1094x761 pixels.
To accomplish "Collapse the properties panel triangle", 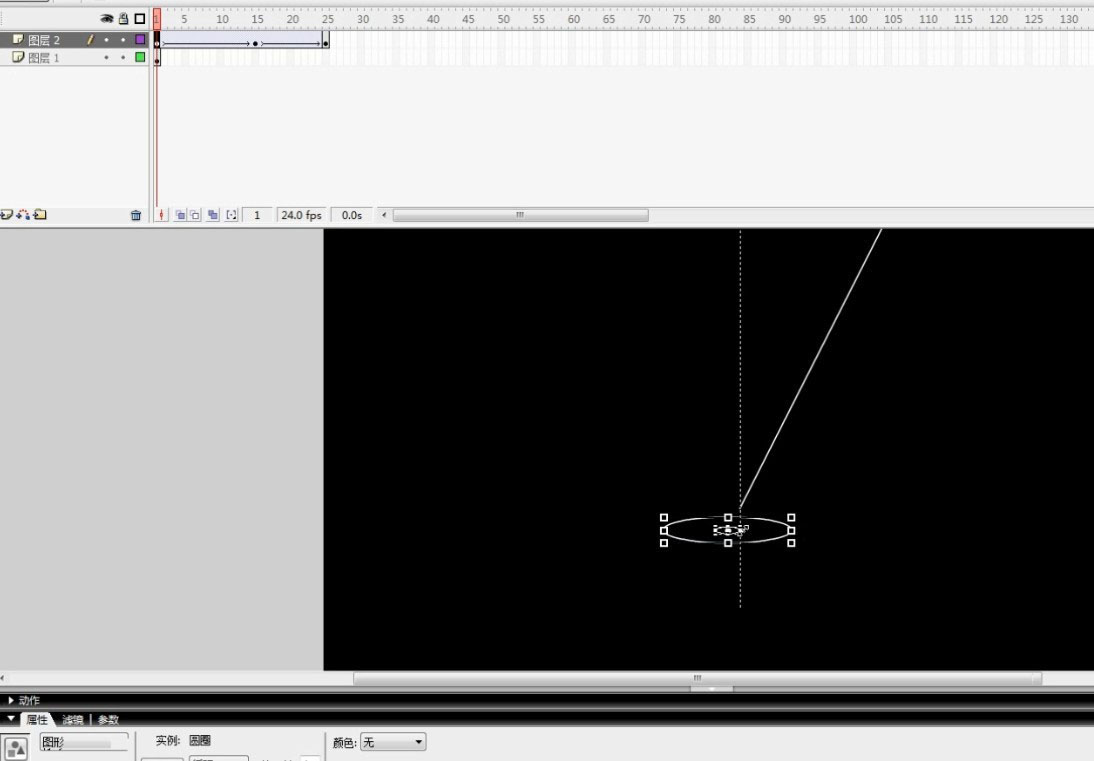I will click(x=11, y=718).
